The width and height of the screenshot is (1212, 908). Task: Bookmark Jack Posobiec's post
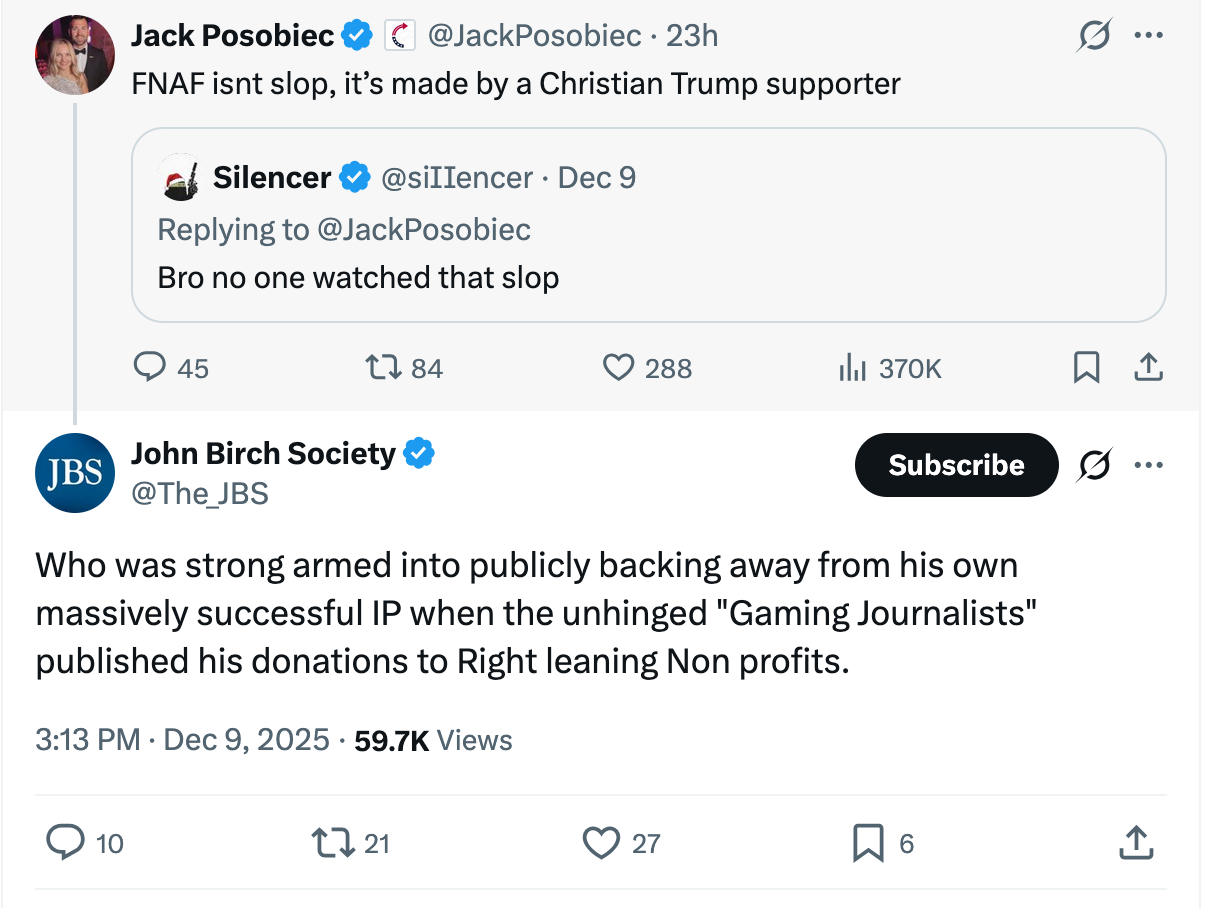pos(1085,368)
